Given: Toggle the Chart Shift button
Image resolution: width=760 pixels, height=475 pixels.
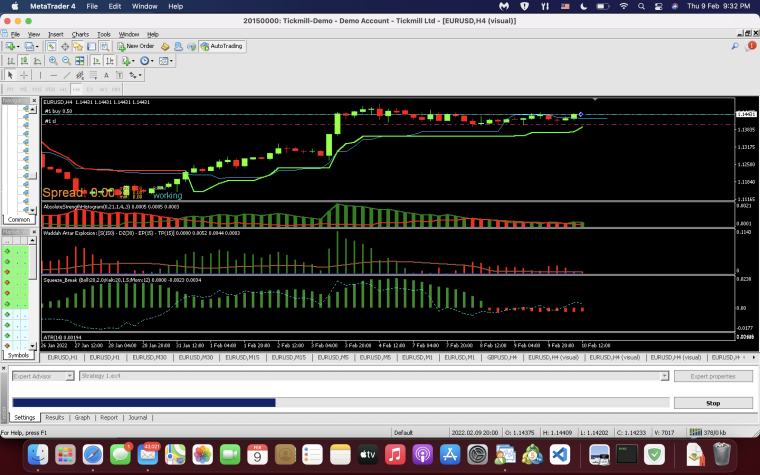Looking at the screenshot, I should [x=110, y=61].
